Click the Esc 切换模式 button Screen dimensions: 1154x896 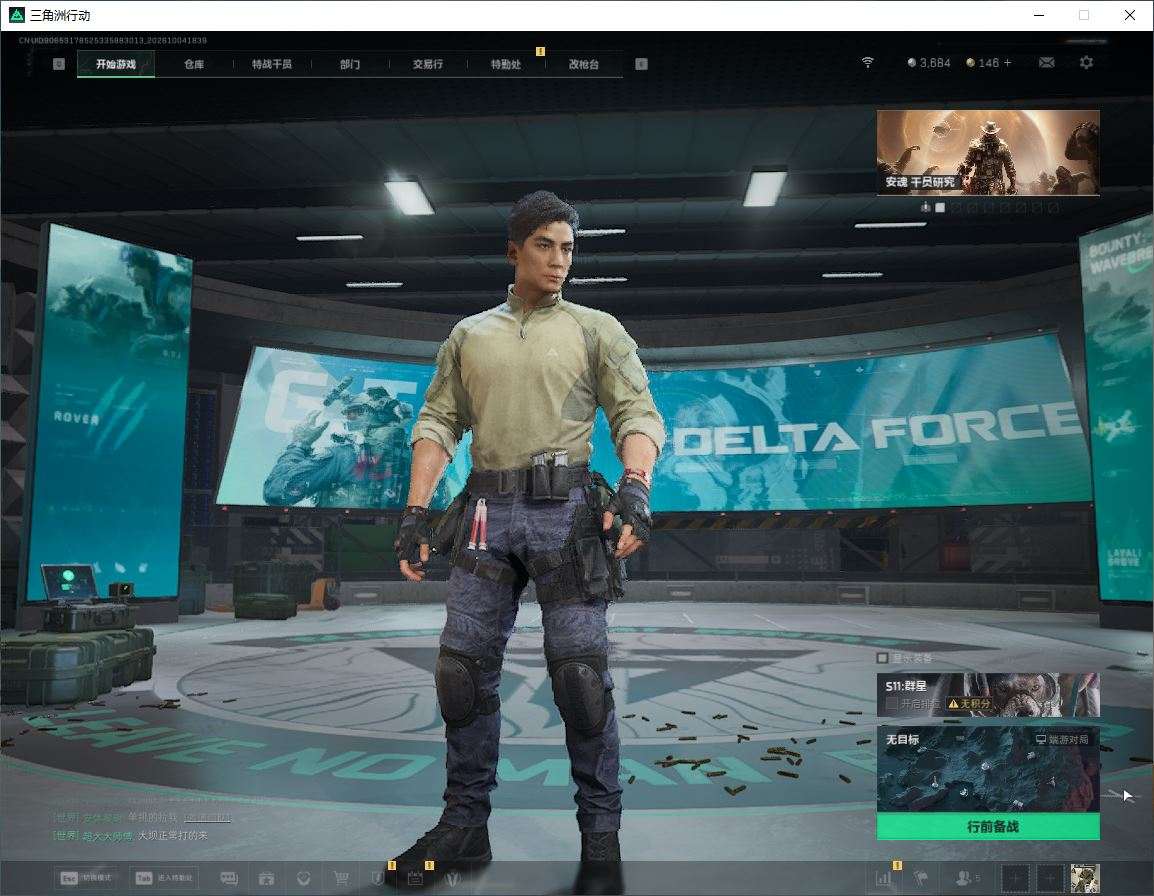(x=88, y=878)
